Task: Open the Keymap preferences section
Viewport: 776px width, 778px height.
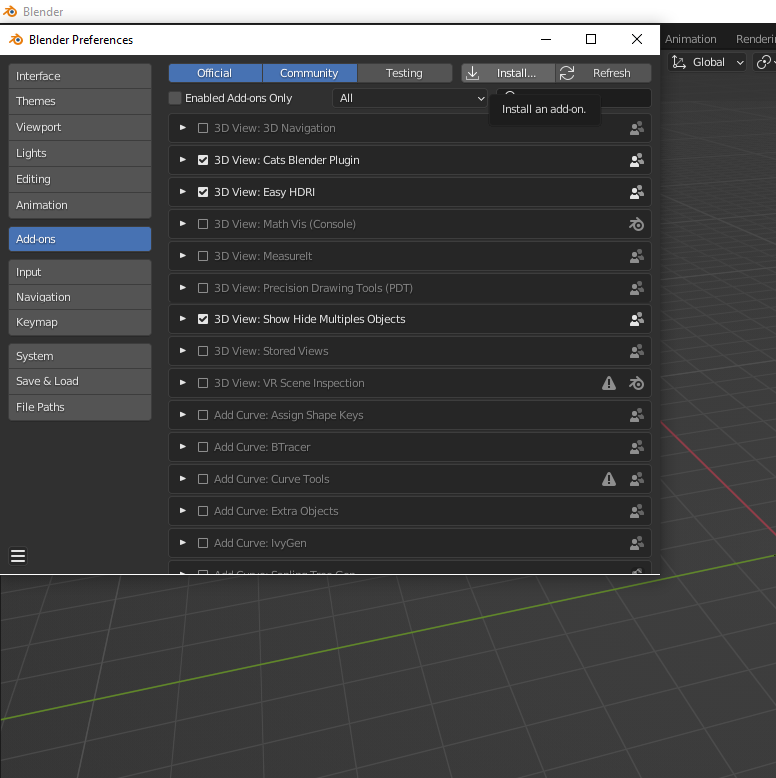Action: (x=80, y=322)
